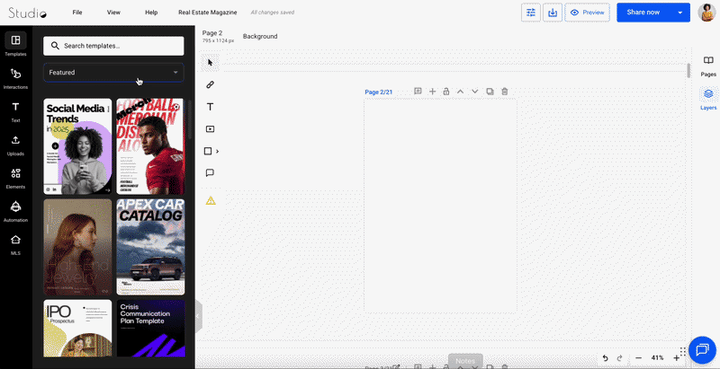Select the comment bubble tool
The height and width of the screenshot is (369, 720).
(x=210, y=173)
